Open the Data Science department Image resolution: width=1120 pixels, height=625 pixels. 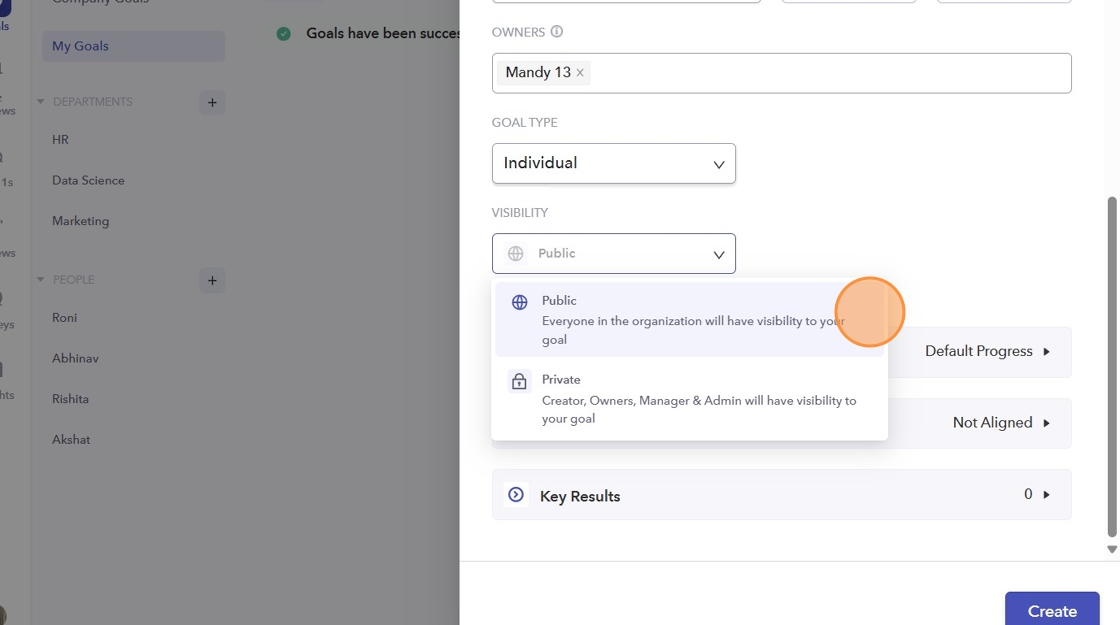click(x=88, y=181)
